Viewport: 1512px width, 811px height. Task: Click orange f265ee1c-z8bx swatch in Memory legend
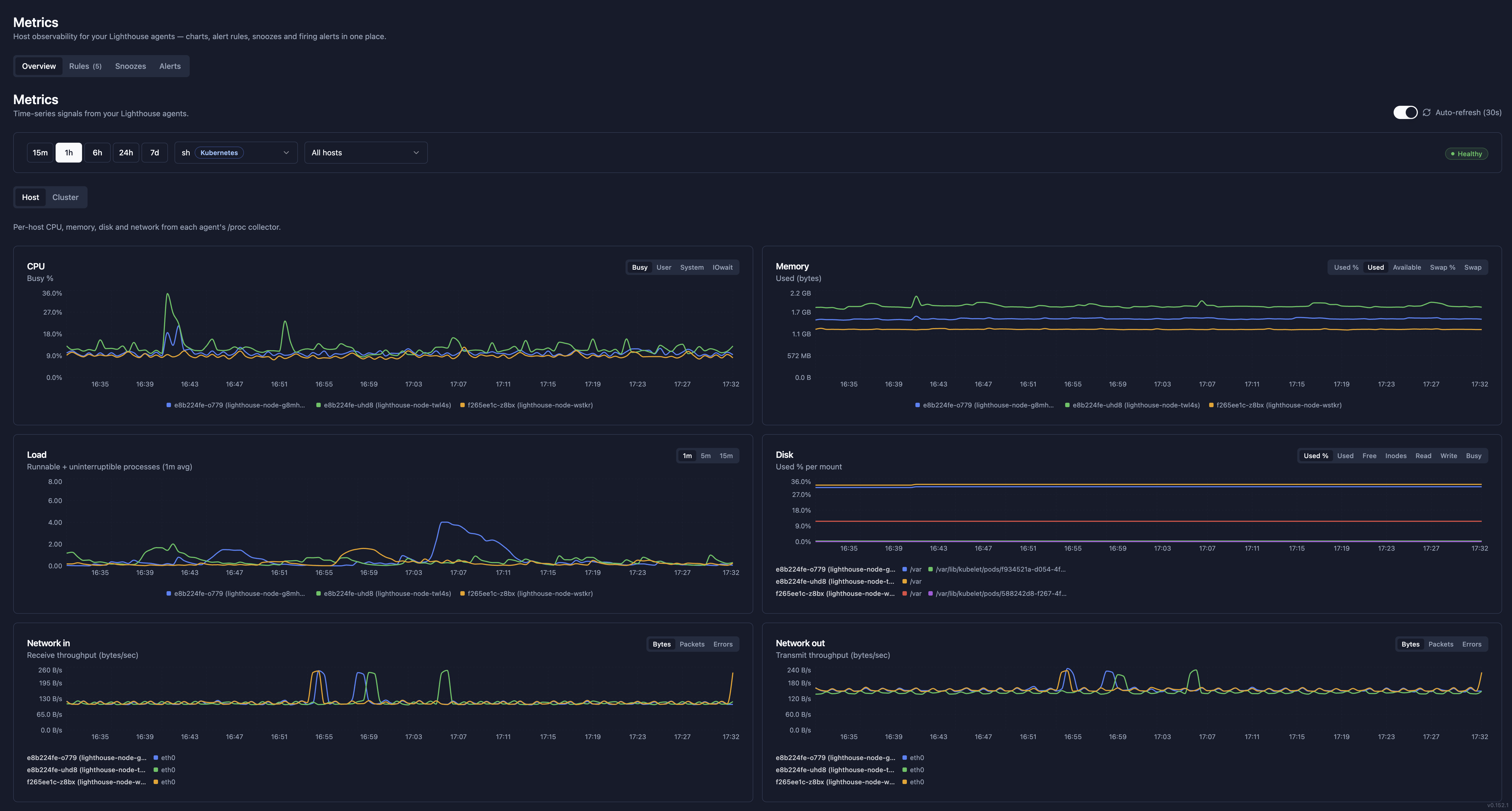coord(1211,405)
